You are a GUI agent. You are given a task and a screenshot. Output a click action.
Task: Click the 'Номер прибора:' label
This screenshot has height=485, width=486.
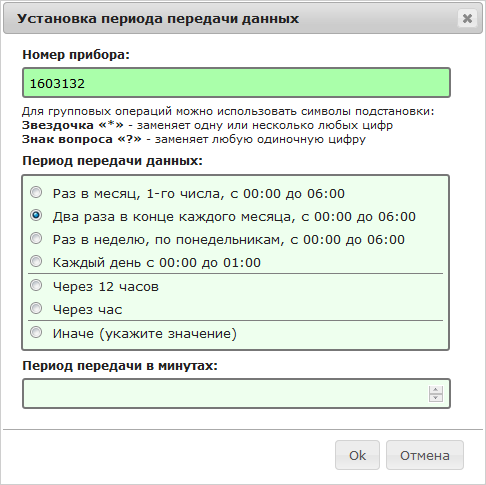tap(76, 54)
